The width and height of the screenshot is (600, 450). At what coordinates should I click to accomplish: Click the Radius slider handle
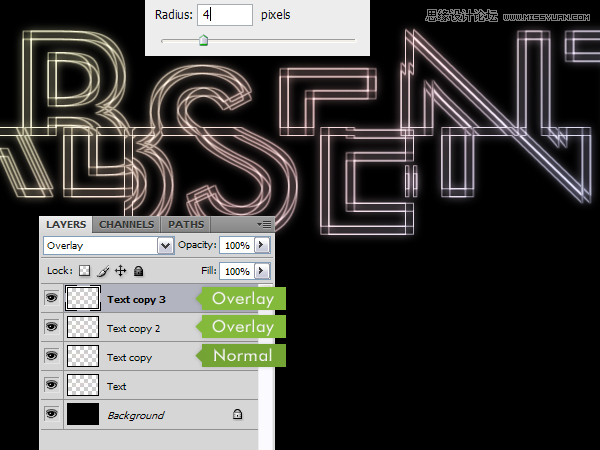203,40
